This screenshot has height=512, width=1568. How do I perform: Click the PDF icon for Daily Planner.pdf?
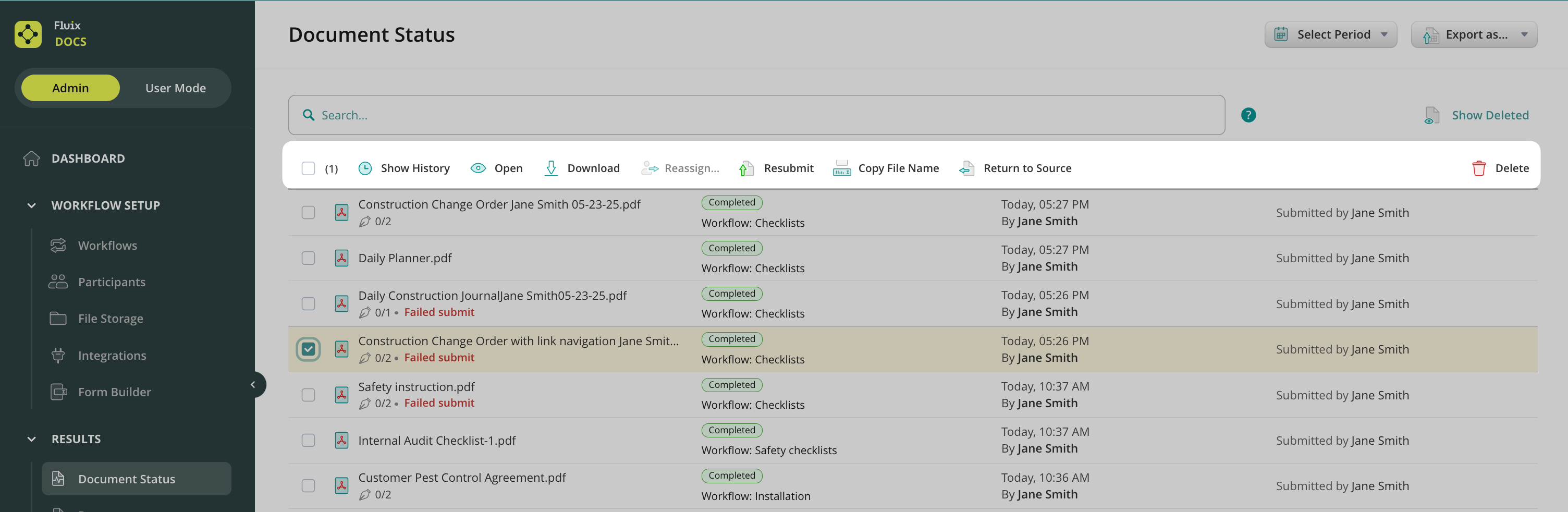coord(341,258)
